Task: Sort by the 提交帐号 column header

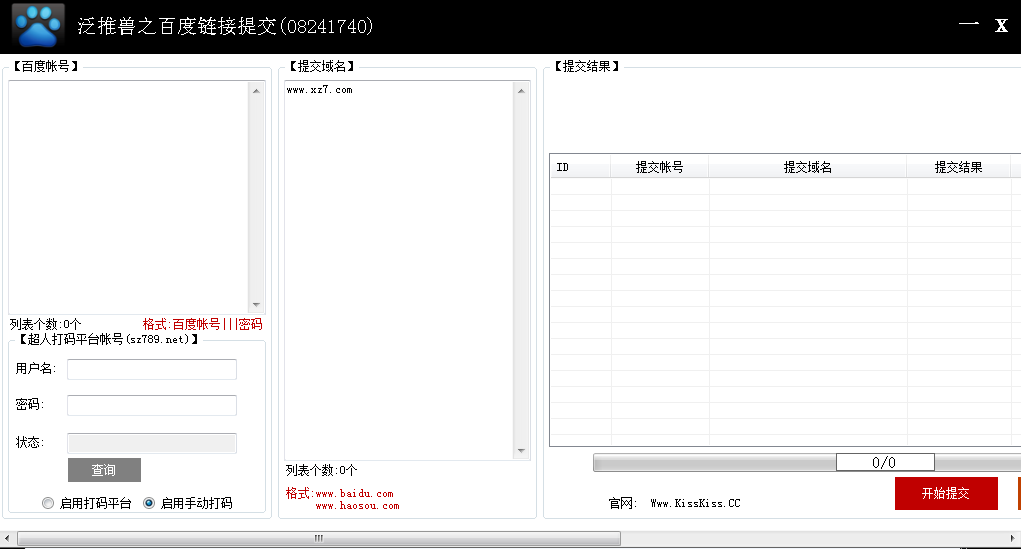Action: pyautogui.click(x=660, y=167)
